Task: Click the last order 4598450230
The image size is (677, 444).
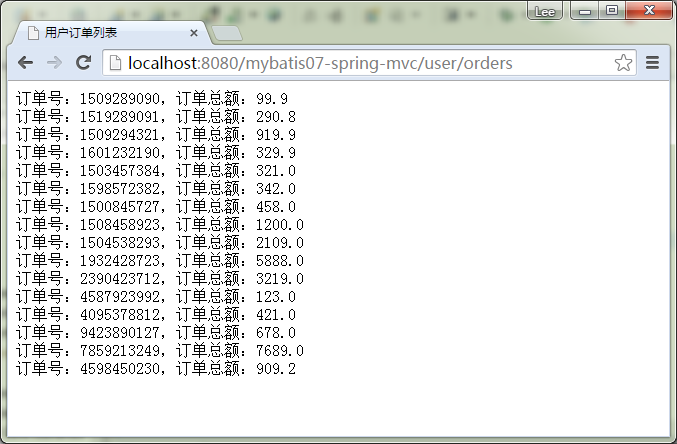Action: point(156,368)
